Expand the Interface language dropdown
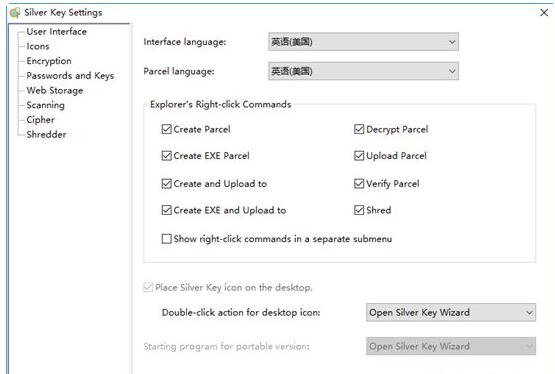This screenshot has height=374, width=555. pos(363,42)
